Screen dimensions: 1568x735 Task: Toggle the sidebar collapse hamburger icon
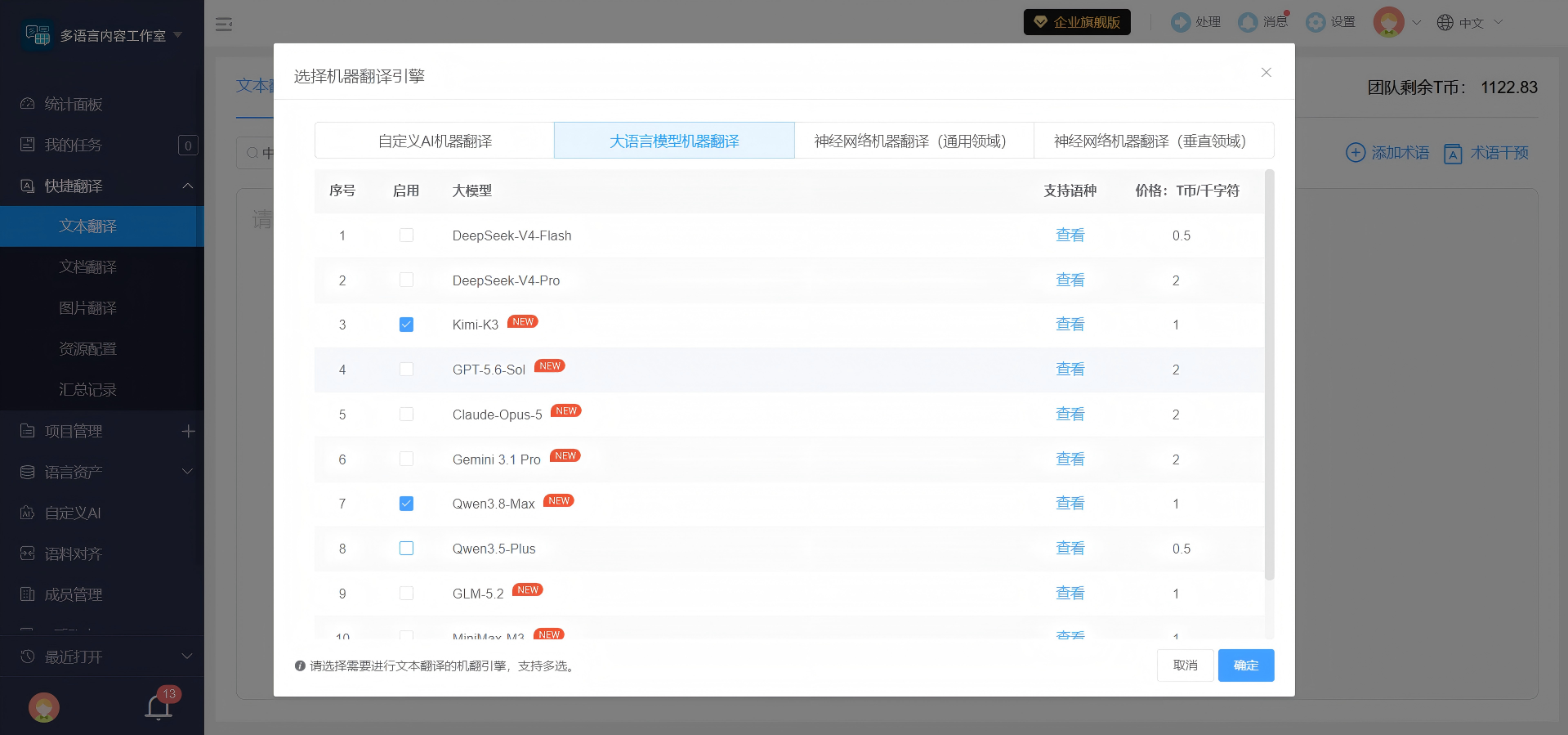pos(224,25)
